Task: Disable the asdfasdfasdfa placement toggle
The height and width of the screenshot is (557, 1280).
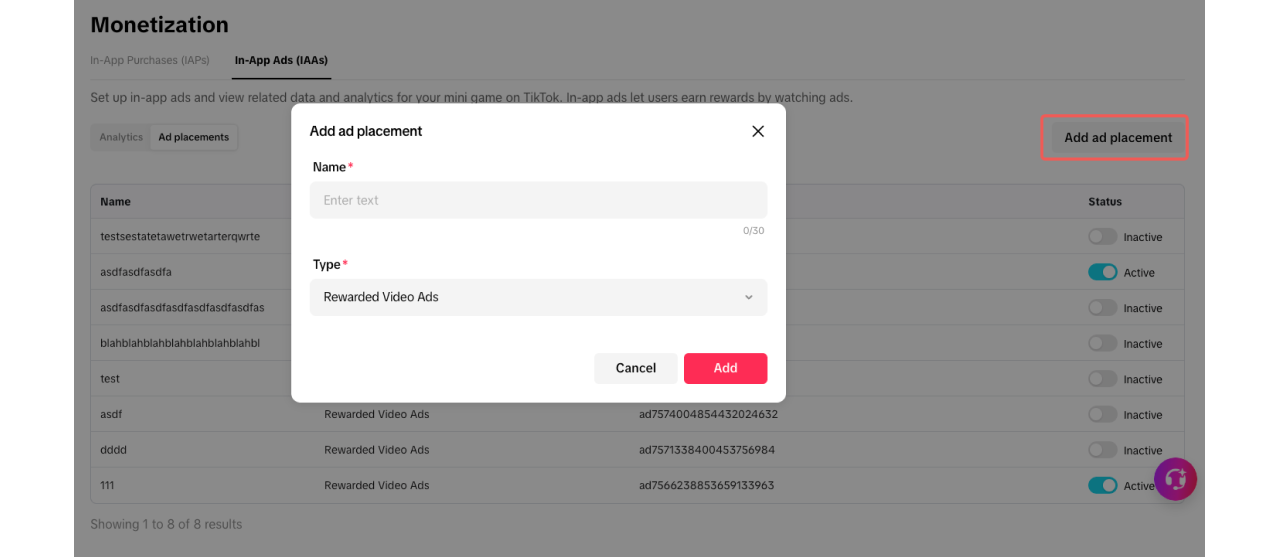Action: tap(1102, 272)
